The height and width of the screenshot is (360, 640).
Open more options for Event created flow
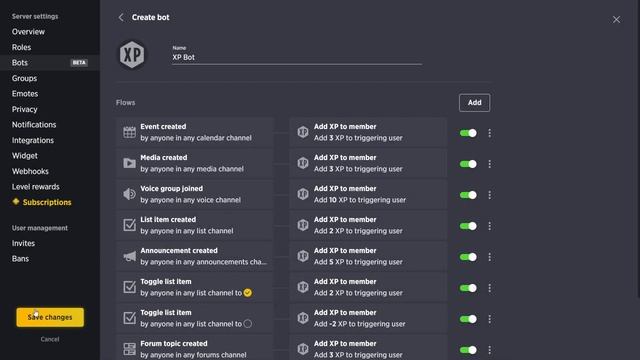point(489,133)
